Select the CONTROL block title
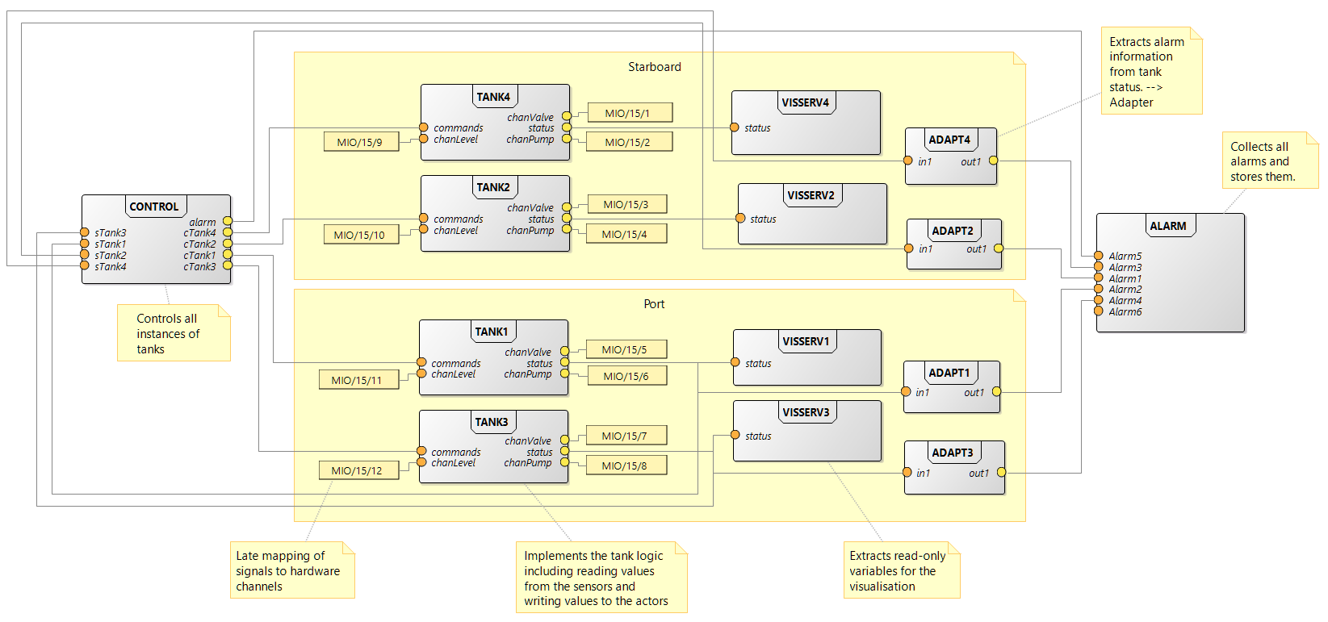The width and height of the screenshot is (1328, 622). [x=154, y=207]
